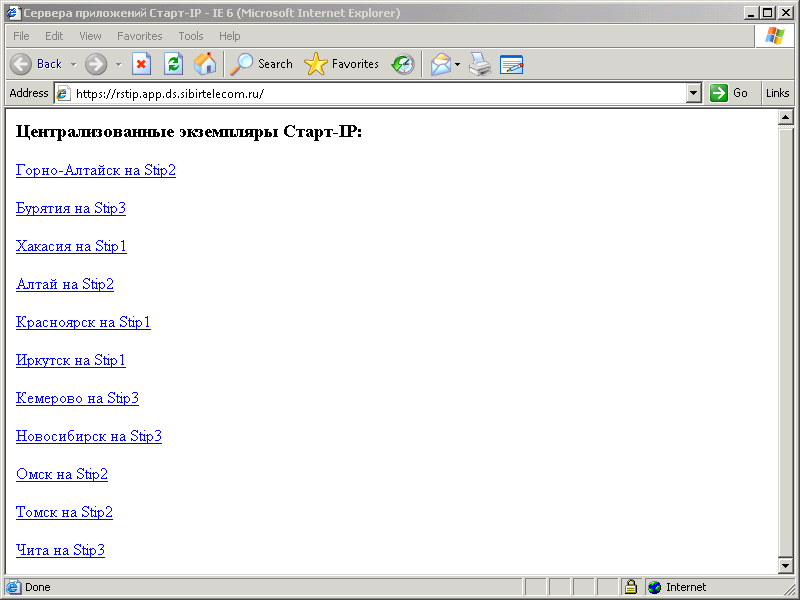This screenshot has height=600, width=800.
Task: Open the Links toolbar label
Action: click(778, 93)
